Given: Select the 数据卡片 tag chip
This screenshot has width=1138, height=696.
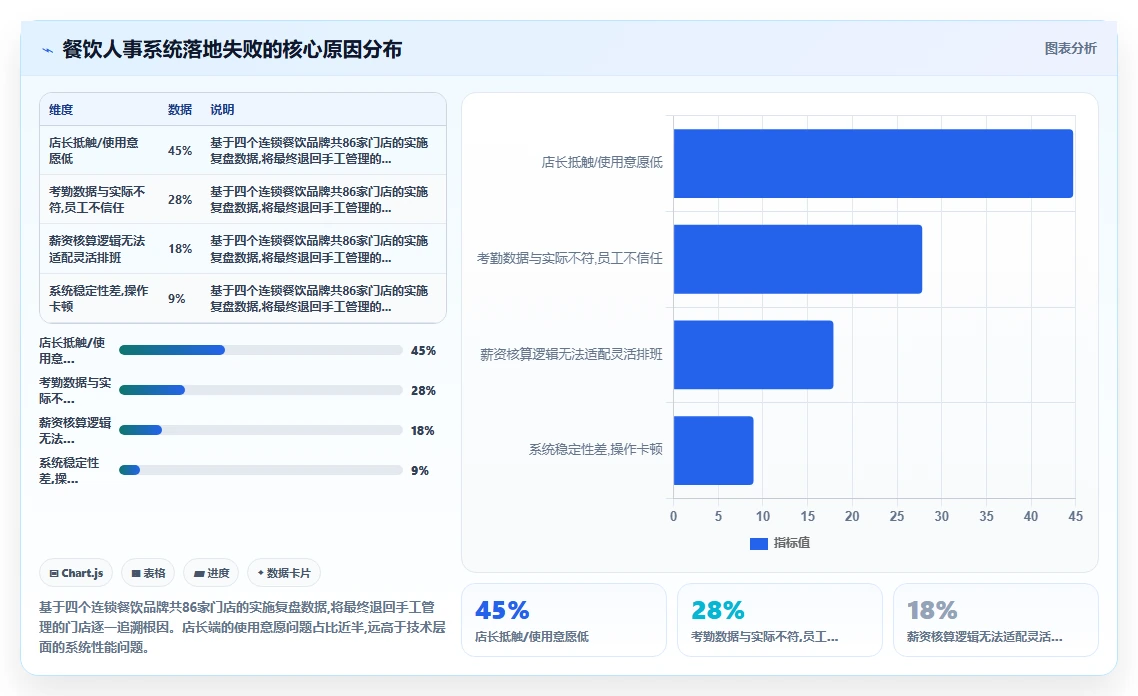Looking at the screenshot, I should coord(284,573).
